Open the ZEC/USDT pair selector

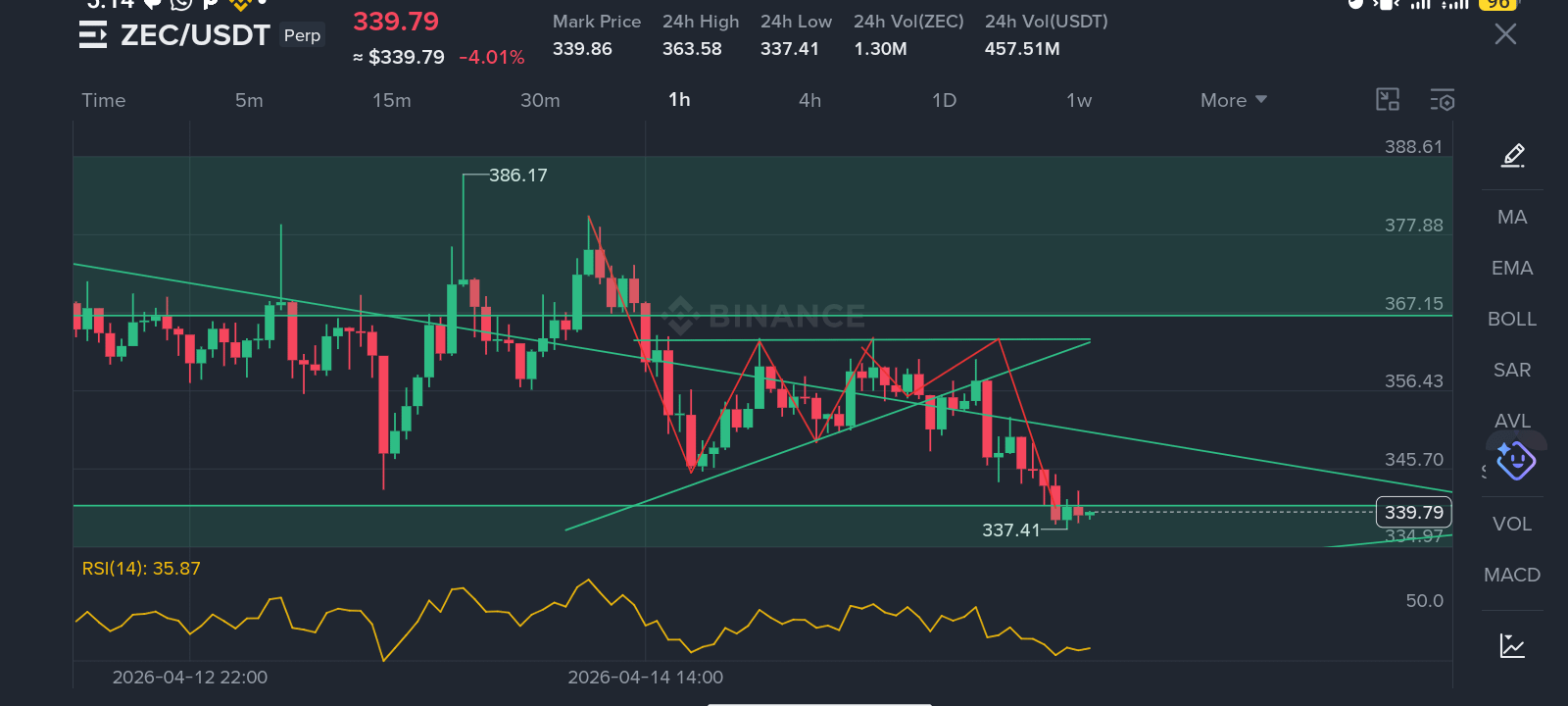[x=195, y=35]
